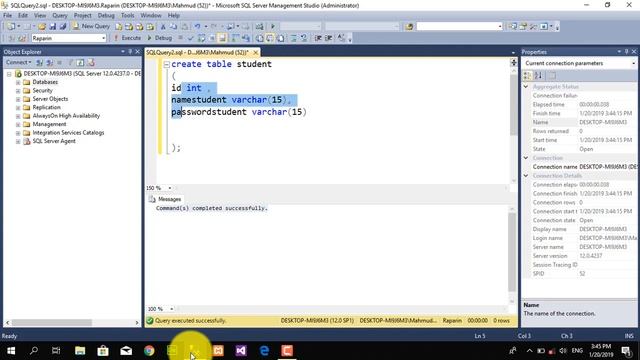Open the 100 % messages zoom dropdown
The width and height of the screenshot is (640, 360).
tap(171, 309)
